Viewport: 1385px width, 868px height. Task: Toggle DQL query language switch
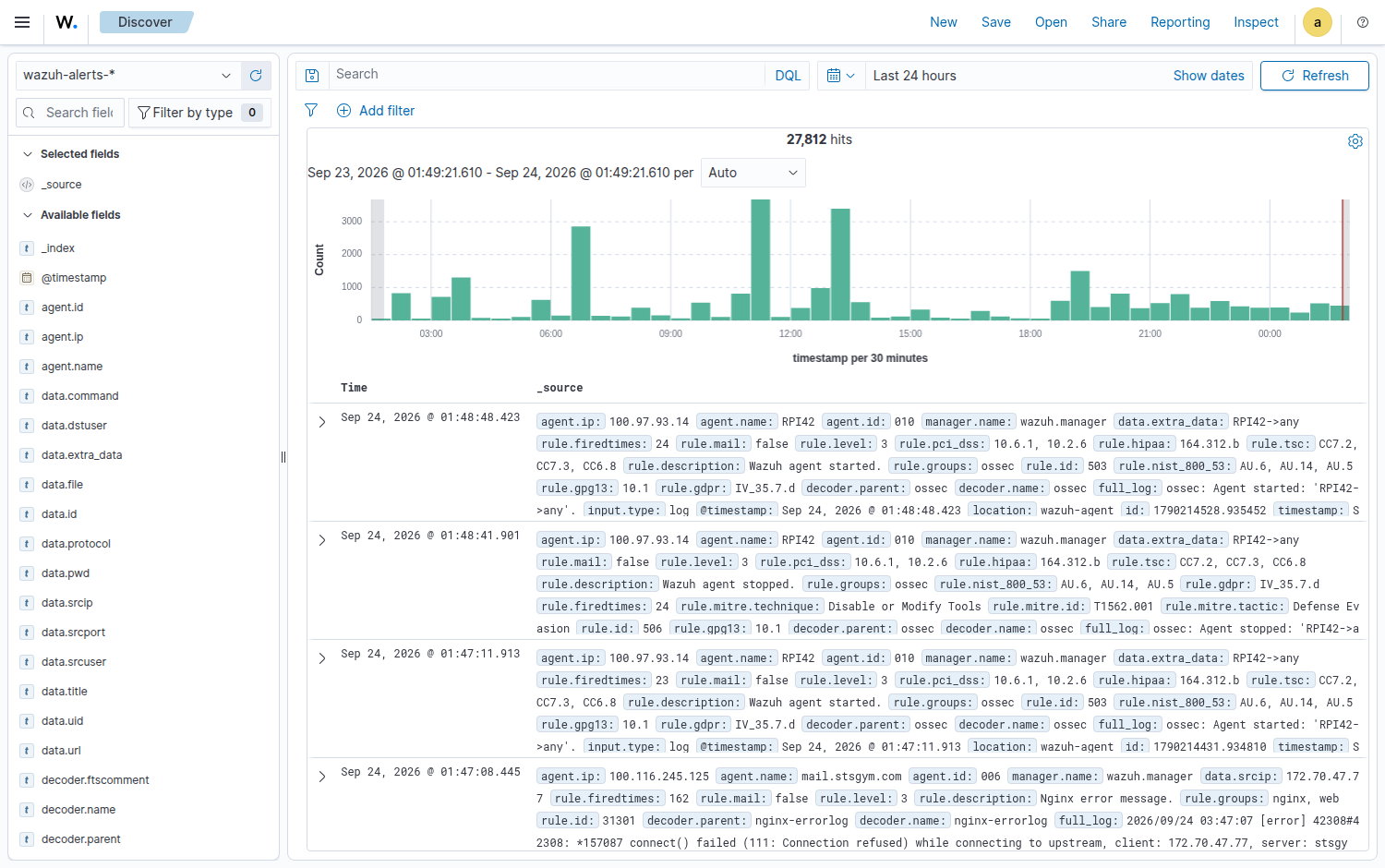(x=788, y=76)
